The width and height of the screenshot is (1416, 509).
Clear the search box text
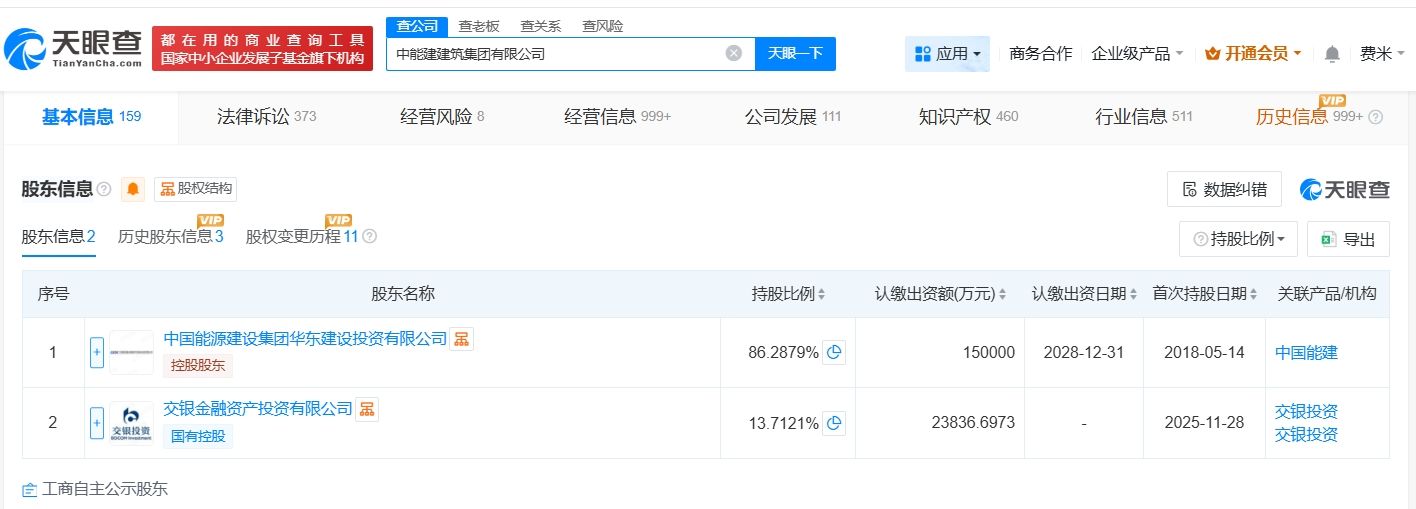[734, 54]
